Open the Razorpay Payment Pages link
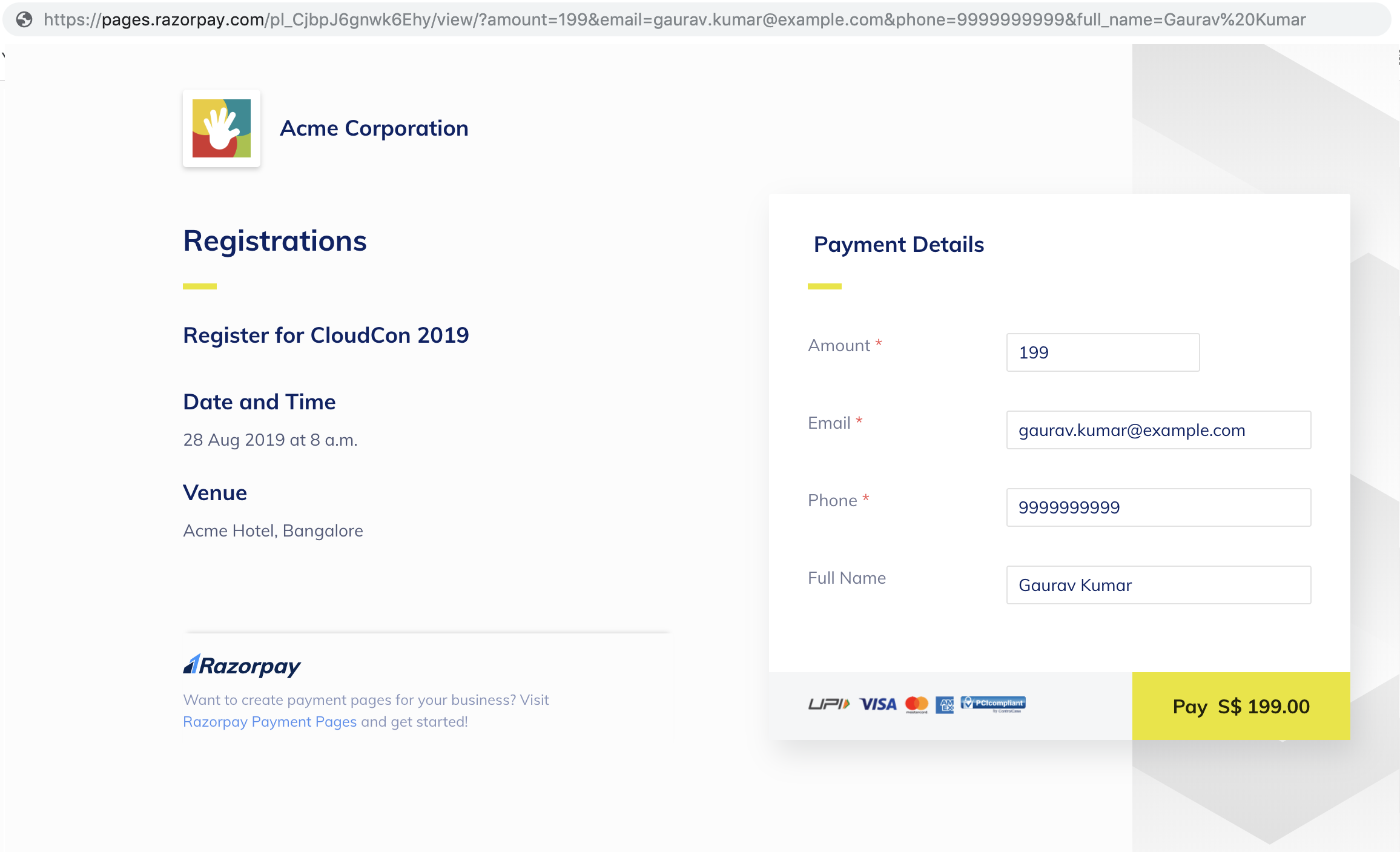The width and height of the screenshot is (1400, 852). [269, 722]
